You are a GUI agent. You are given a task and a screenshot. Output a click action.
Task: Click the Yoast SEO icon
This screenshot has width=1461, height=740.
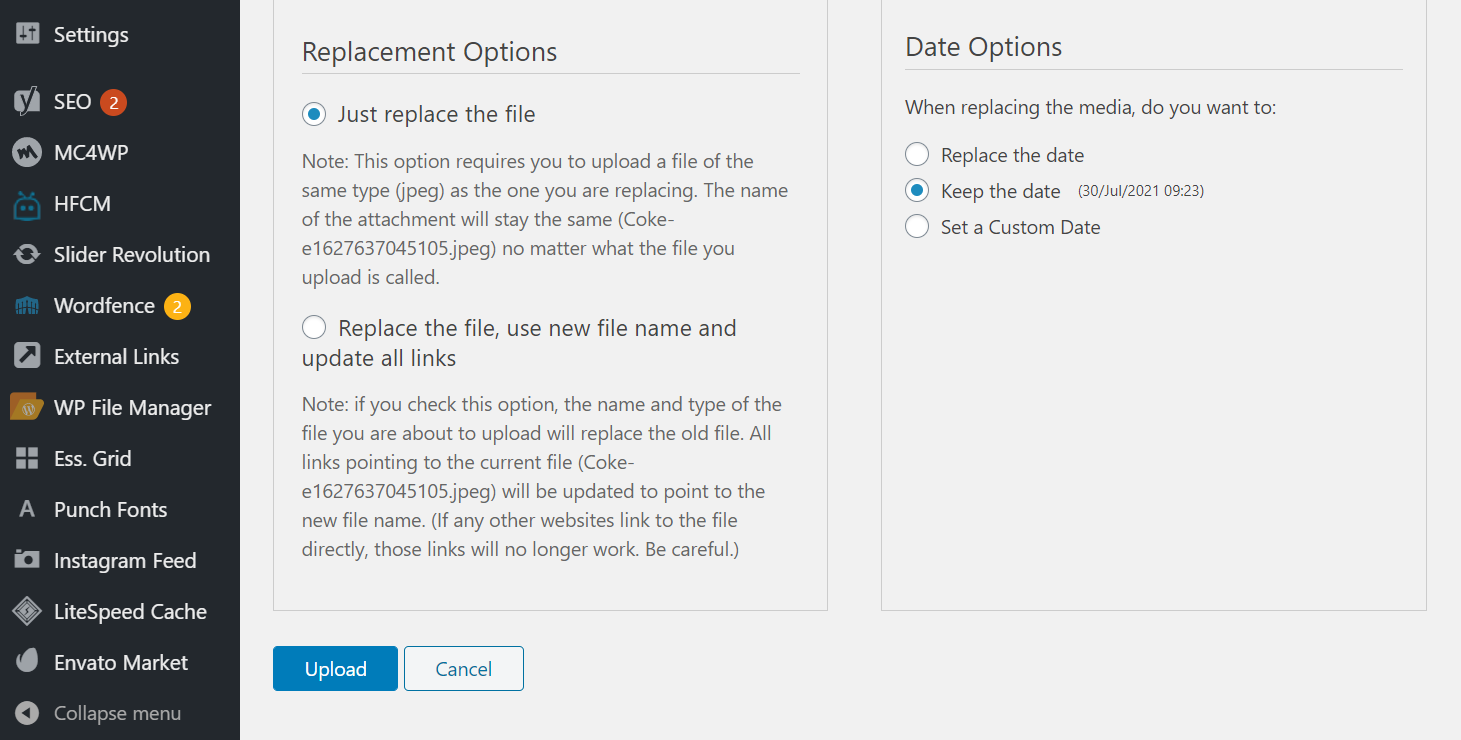(x=27, y=101)
